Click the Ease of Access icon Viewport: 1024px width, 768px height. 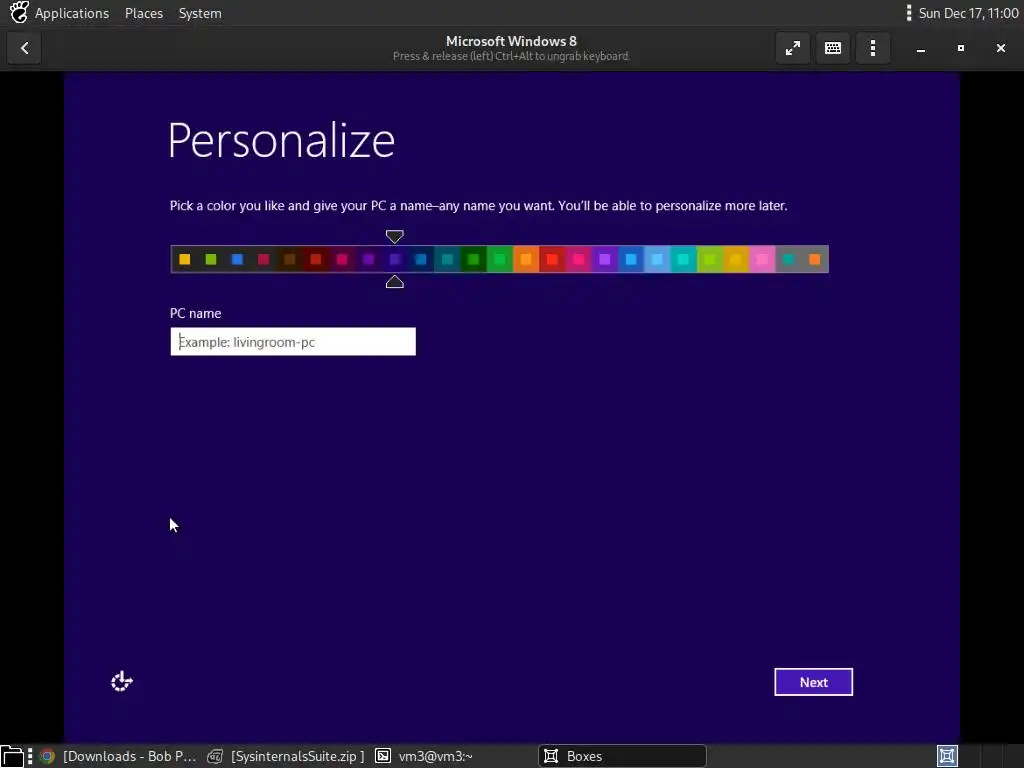(x=121, y=682)
